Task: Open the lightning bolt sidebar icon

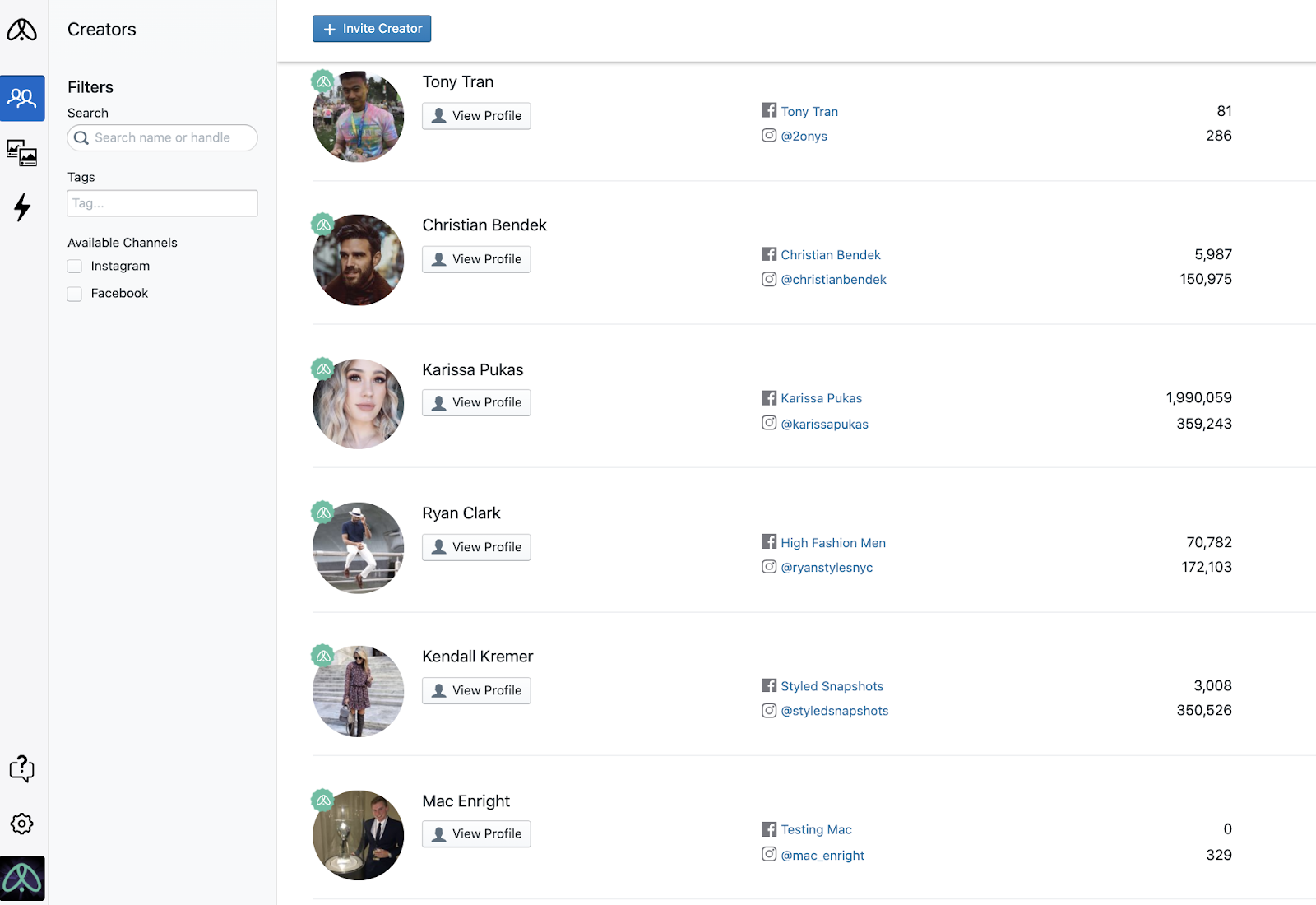Action: pos(22,207)
